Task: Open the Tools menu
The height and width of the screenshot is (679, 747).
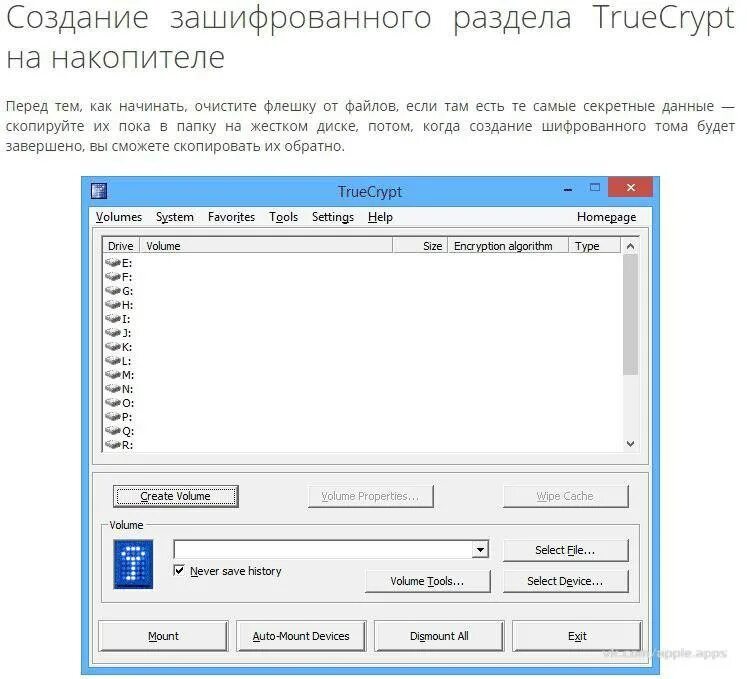Action: pyautogui.click(x=283, y=217)
